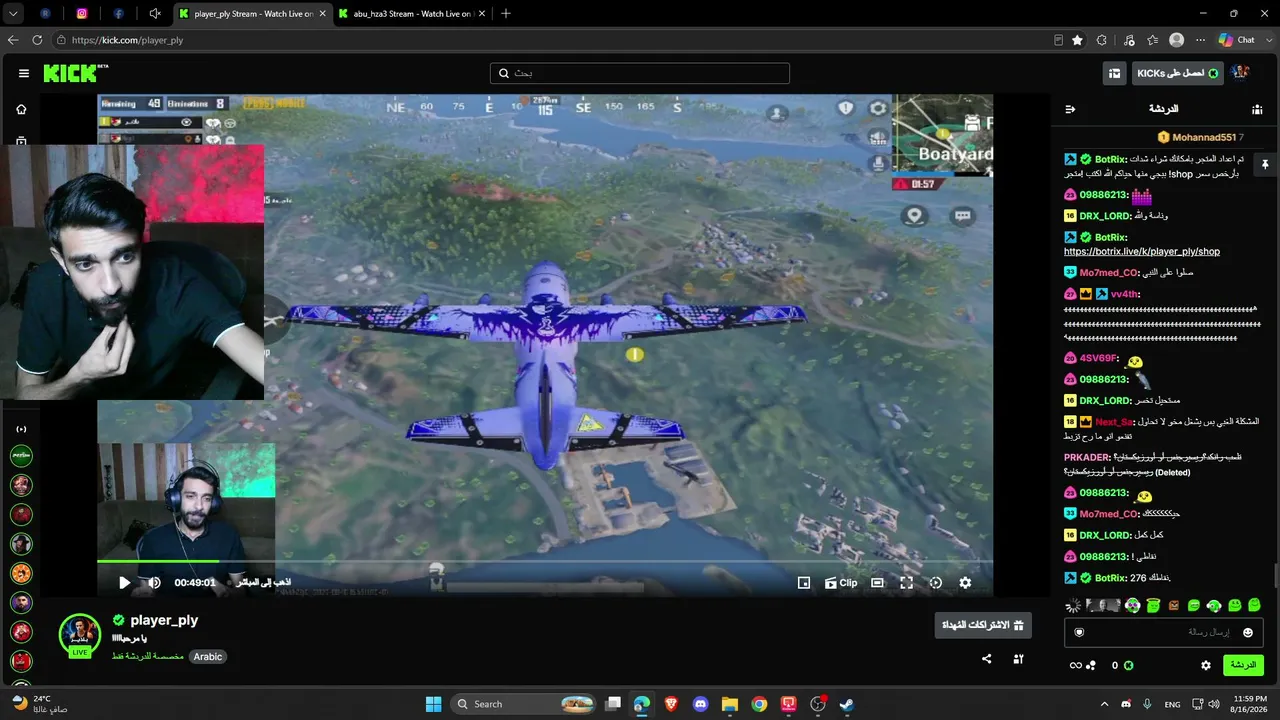This screenshot has height=720, width=1280.
Task: Open the tab search dropdown
Action: click(13, 14)
